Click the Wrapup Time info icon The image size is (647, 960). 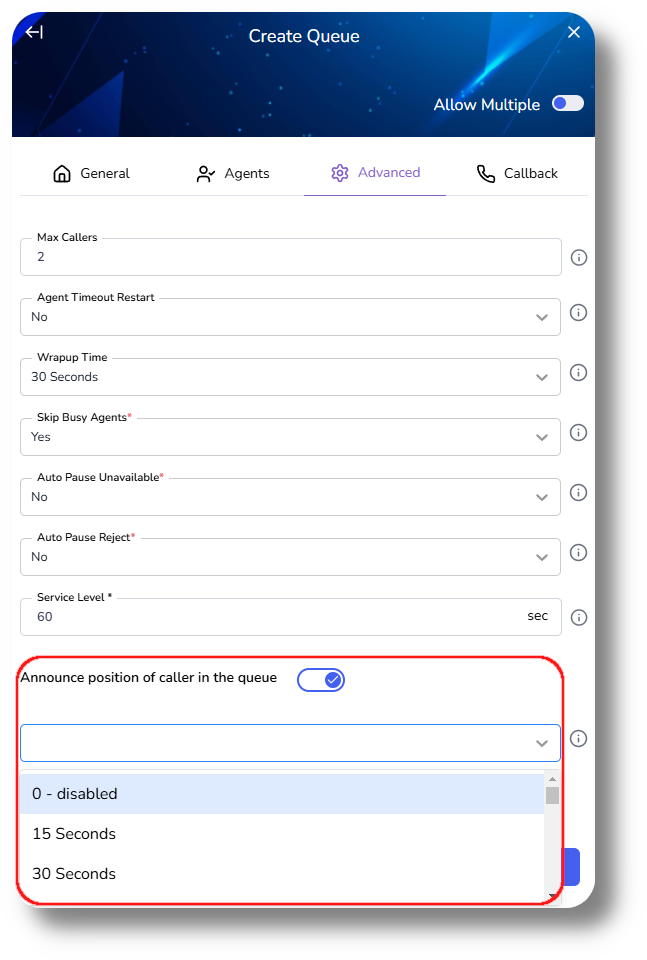pyautogui.click(x=578, y=372)
